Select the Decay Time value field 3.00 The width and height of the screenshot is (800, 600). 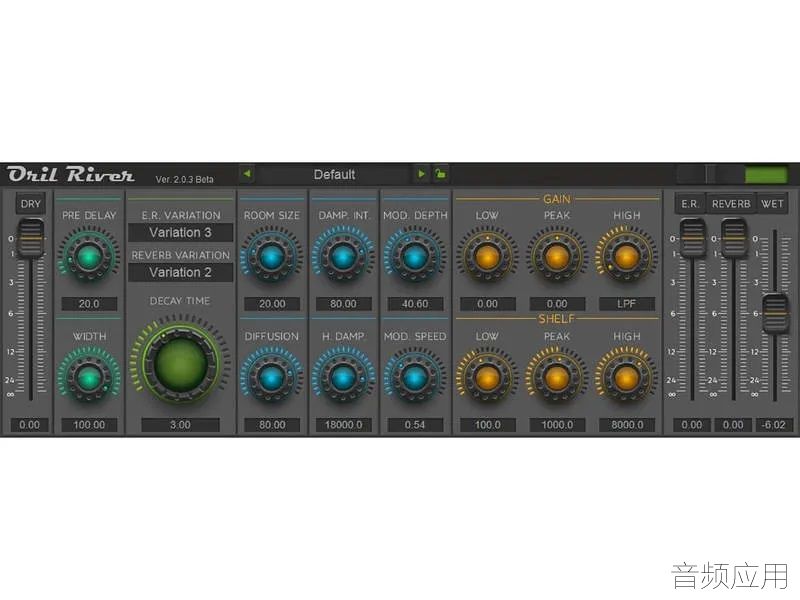click(x=181, y=425)
